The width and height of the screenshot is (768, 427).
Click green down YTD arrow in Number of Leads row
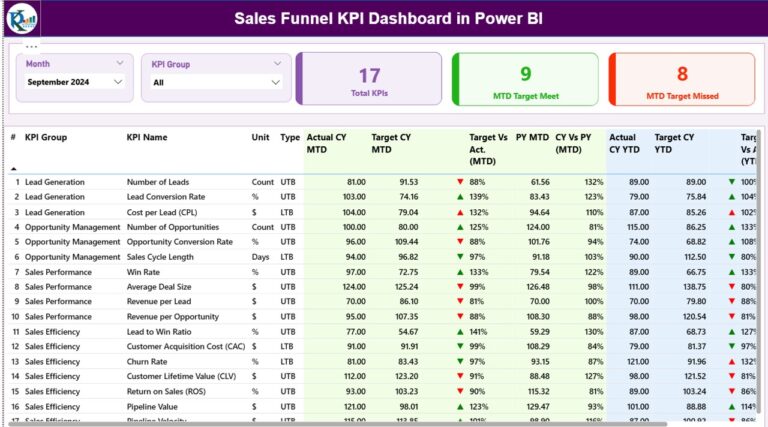tap(732, 182)
